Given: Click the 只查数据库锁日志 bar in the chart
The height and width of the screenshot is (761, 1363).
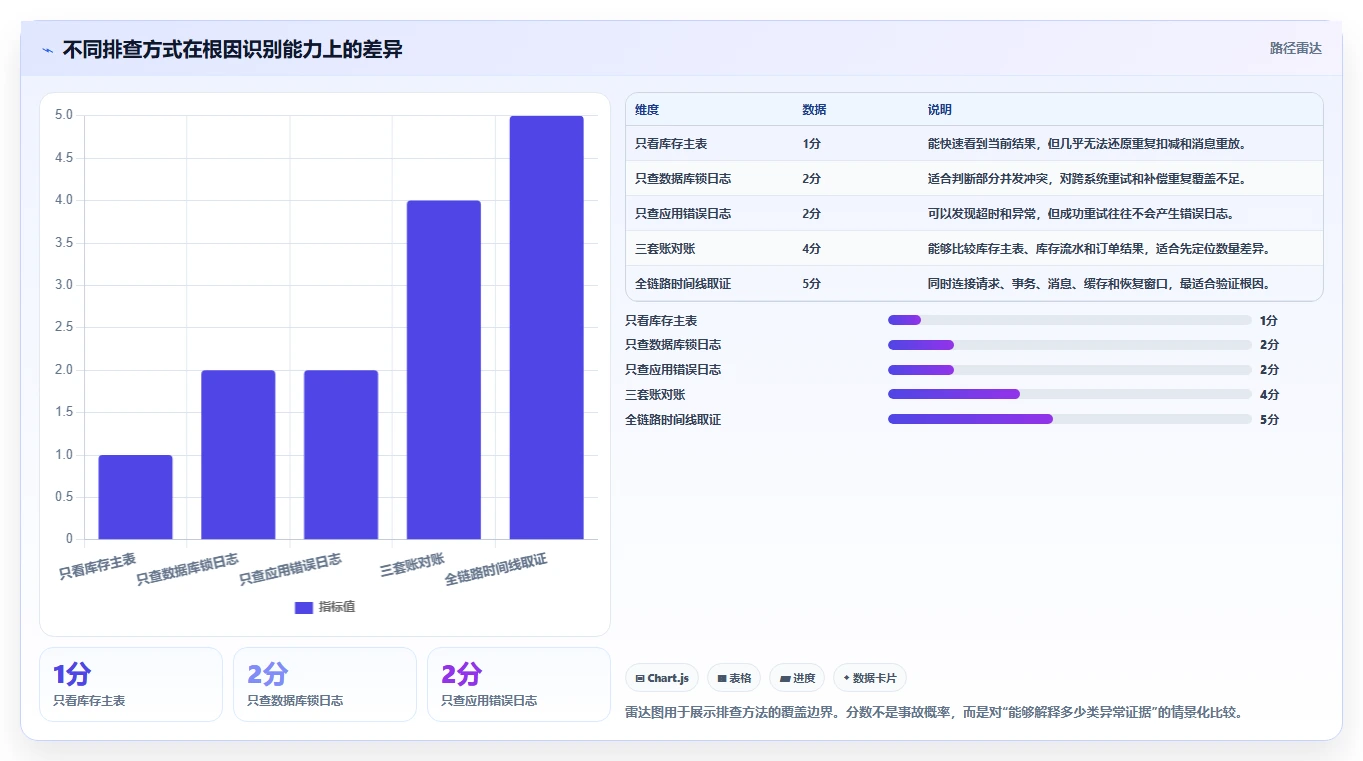Looking at the screenshot, I should [x=238, y=455].
